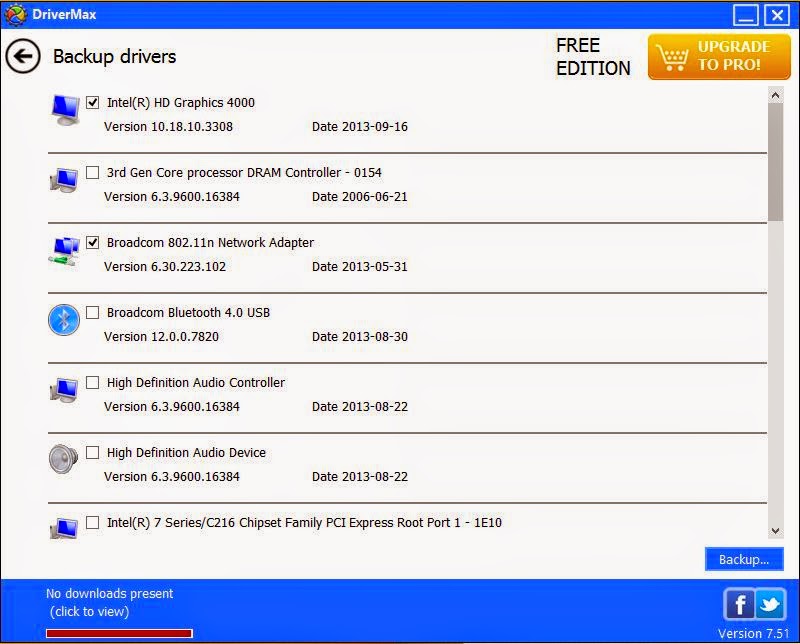Image resolution: width=800 pixels, height=644 pixels.
Task: Click Date 2013-05-31 text
Action: (x=360, y=266)
